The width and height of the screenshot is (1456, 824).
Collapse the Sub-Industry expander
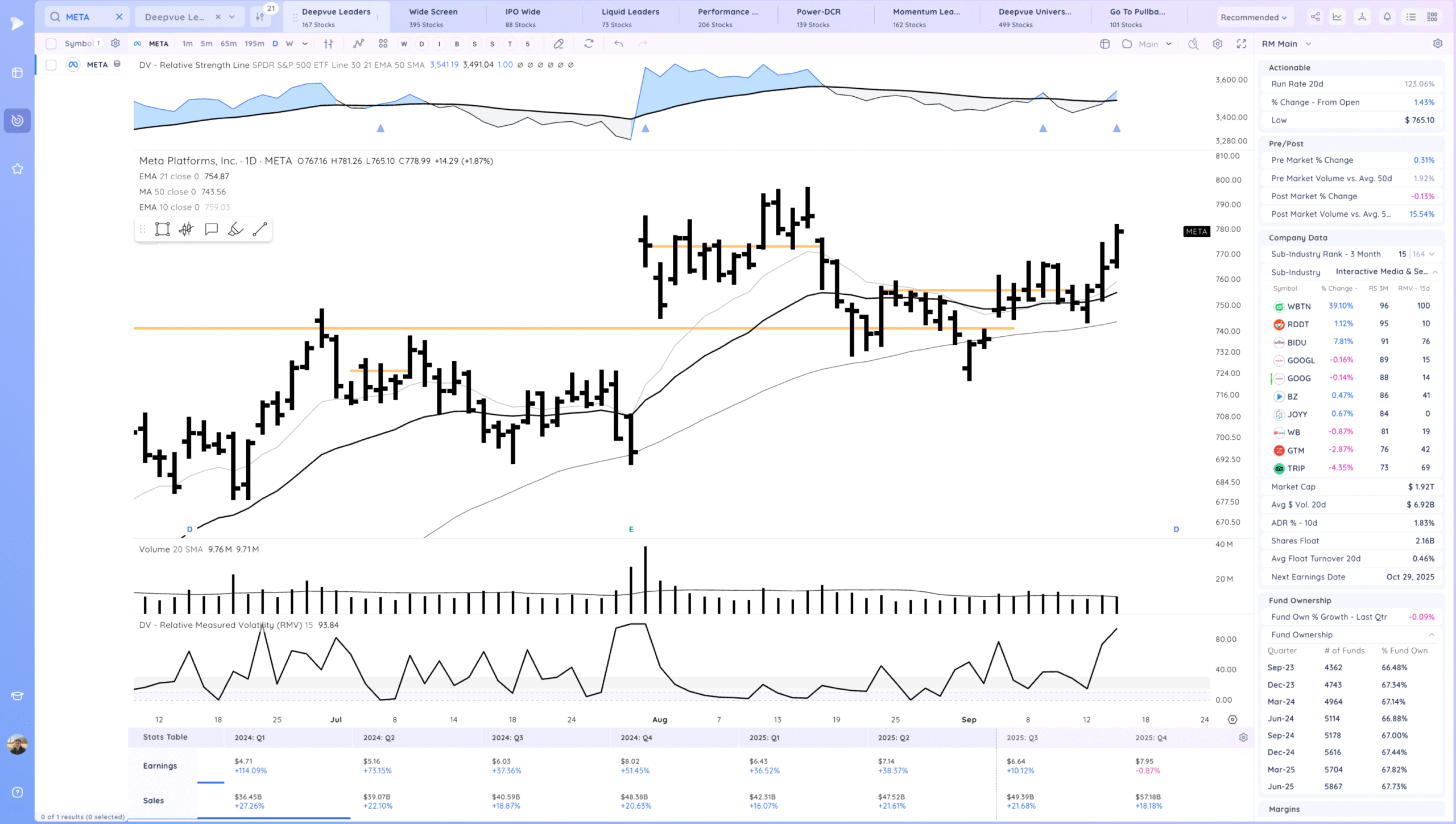click(x=1435, y=272)
